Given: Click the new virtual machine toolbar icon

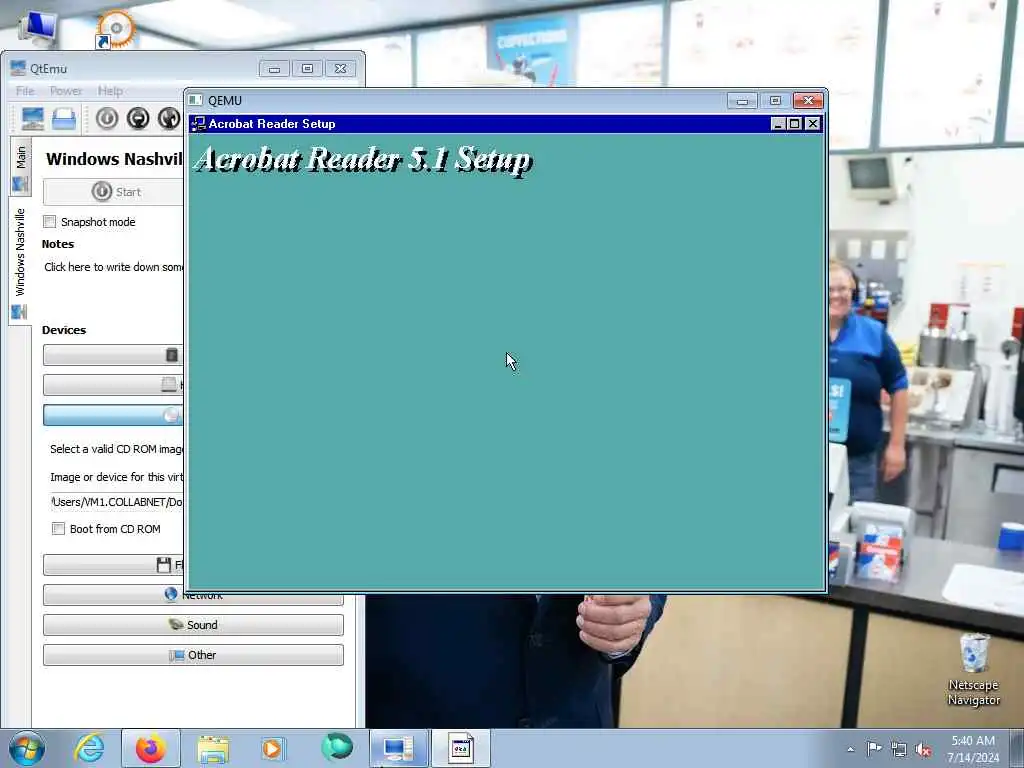Looking at the screenshot, I should point(33,118).
